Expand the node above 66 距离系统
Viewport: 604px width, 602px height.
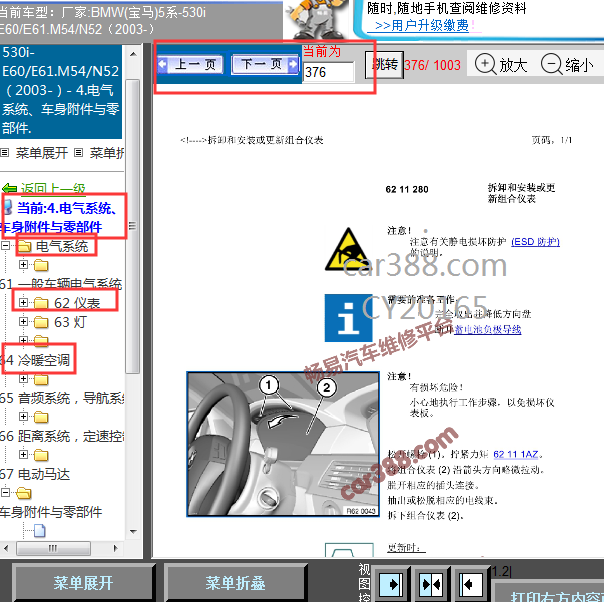[23, 416]
